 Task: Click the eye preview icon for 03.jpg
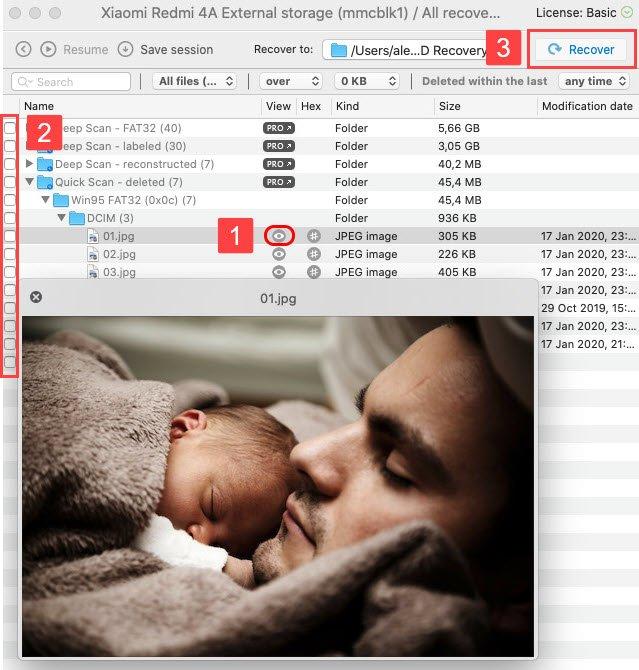(279, 272)
